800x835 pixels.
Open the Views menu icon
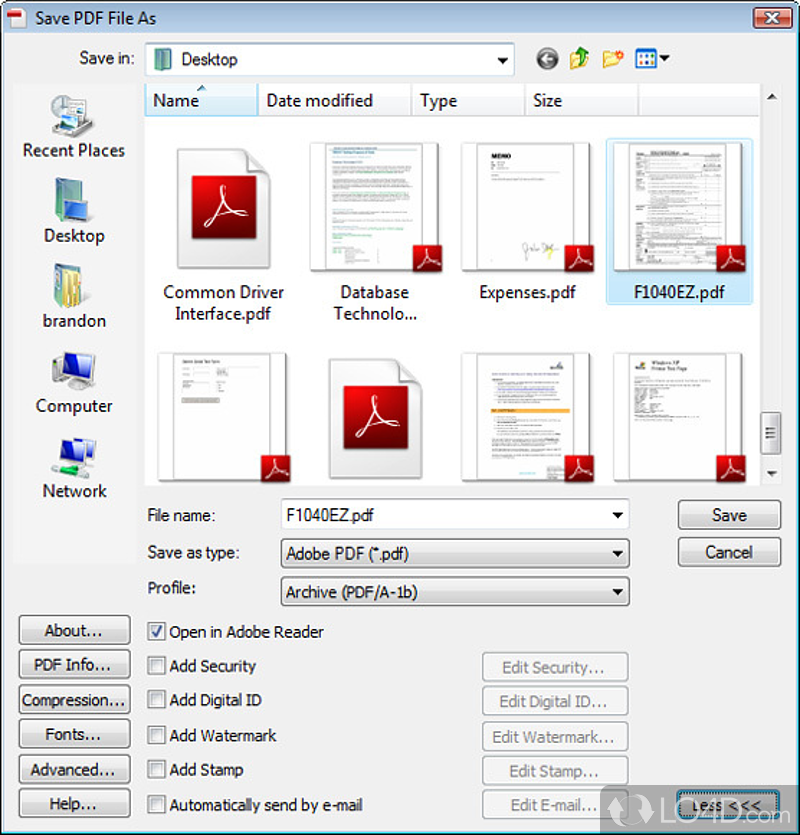click(x=646, y=59)
